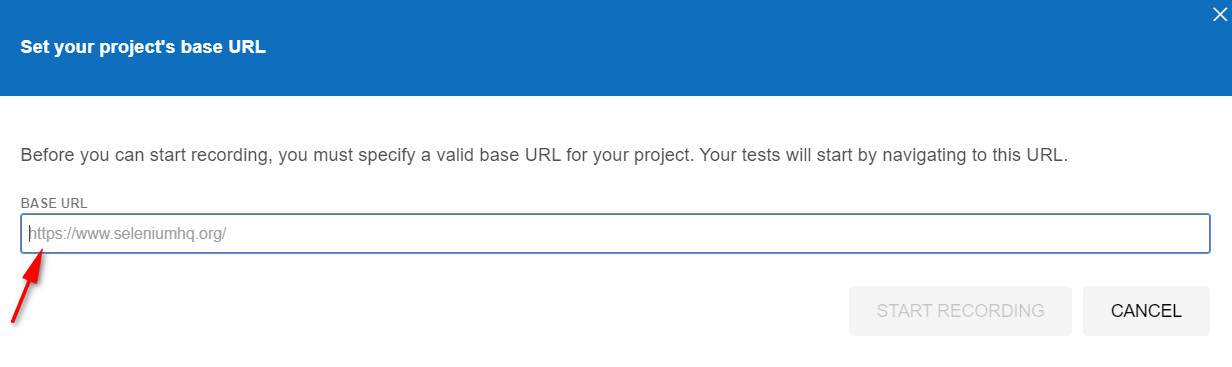Click the red arrow annotation
The image size is (1232, 367).
pos(27,287)
